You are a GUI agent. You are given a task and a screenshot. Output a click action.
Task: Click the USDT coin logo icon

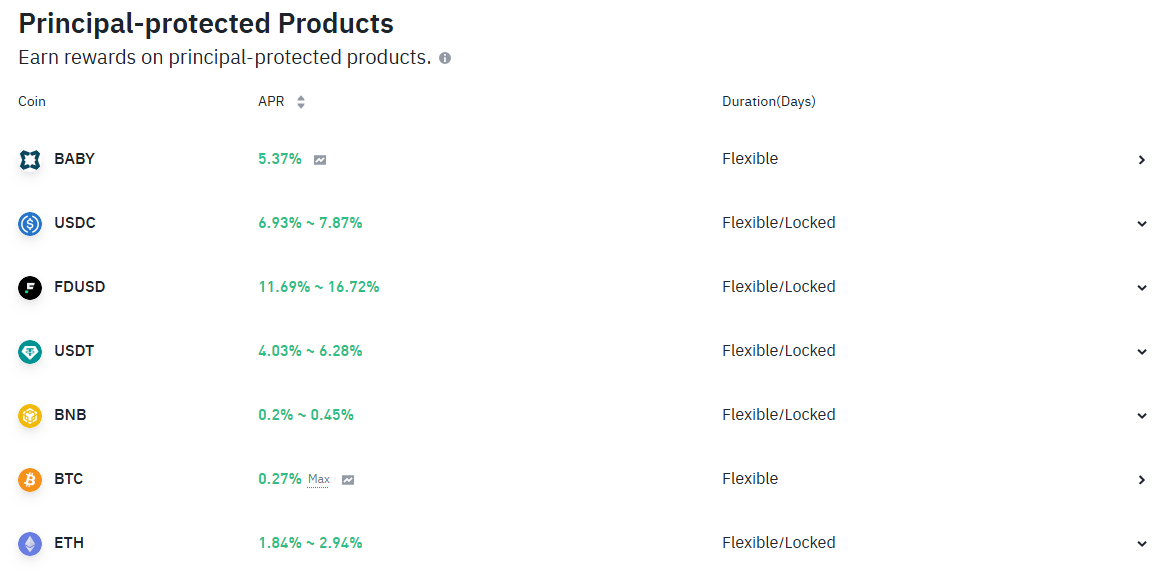30,351
